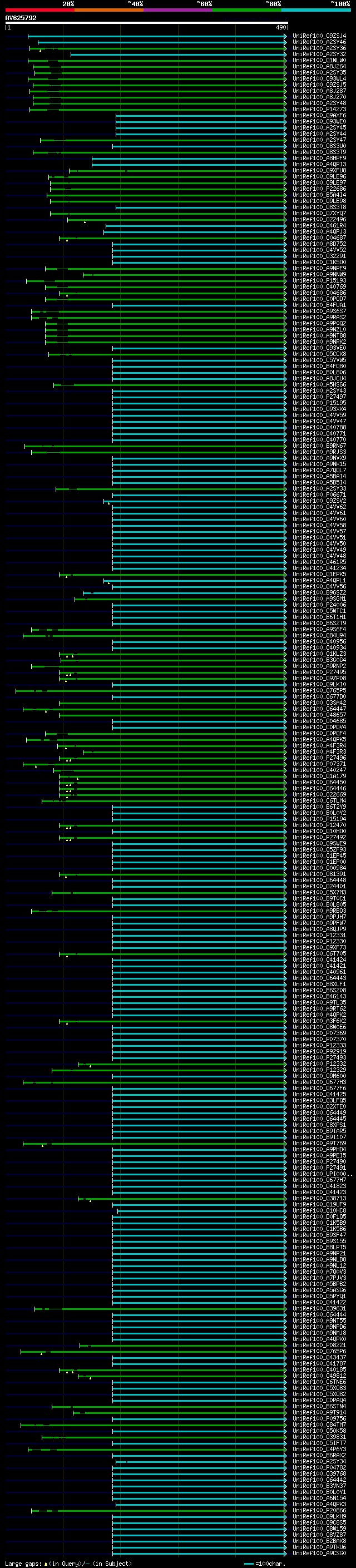Click the green ~80% identity legend bar
This screenshot has width=356, height=1568.
246,10
